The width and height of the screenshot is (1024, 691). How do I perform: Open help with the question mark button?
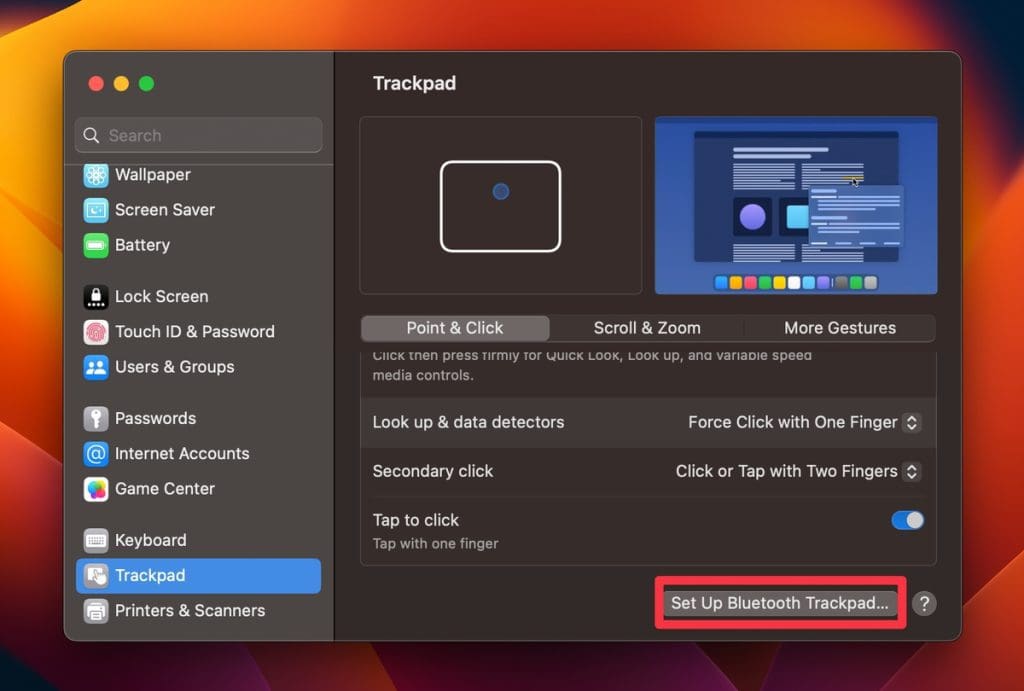coord(924,603)
